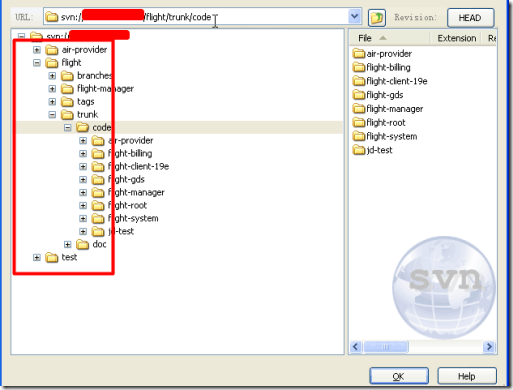
Task: Select the flight folder icon in tree
Action: pos(52,63)
